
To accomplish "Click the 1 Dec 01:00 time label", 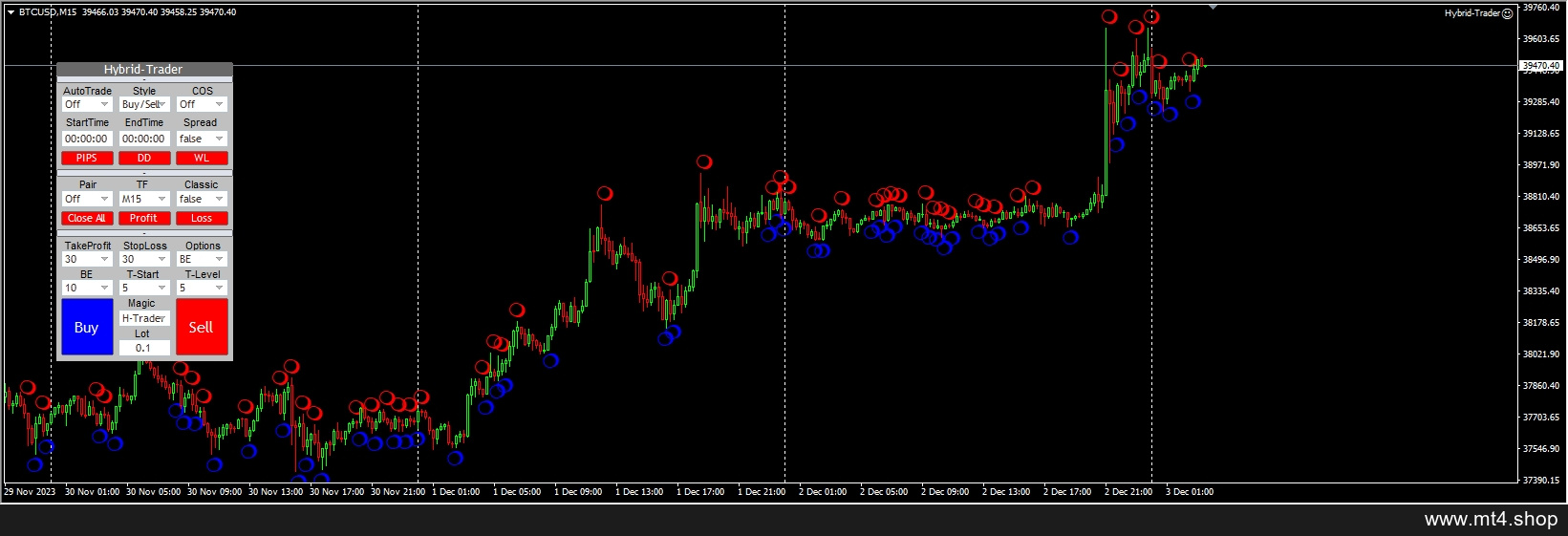I will point(456,492).
